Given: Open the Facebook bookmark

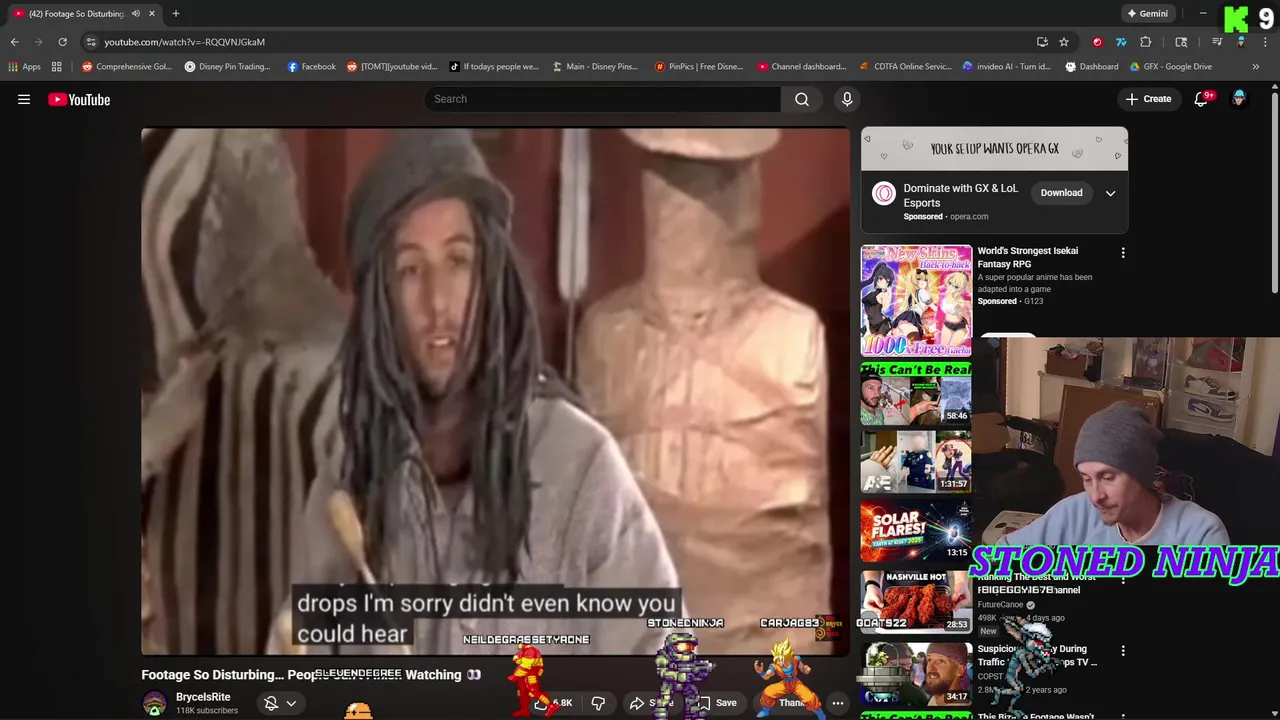Looking at the screenshot, I should pos(312,67).
